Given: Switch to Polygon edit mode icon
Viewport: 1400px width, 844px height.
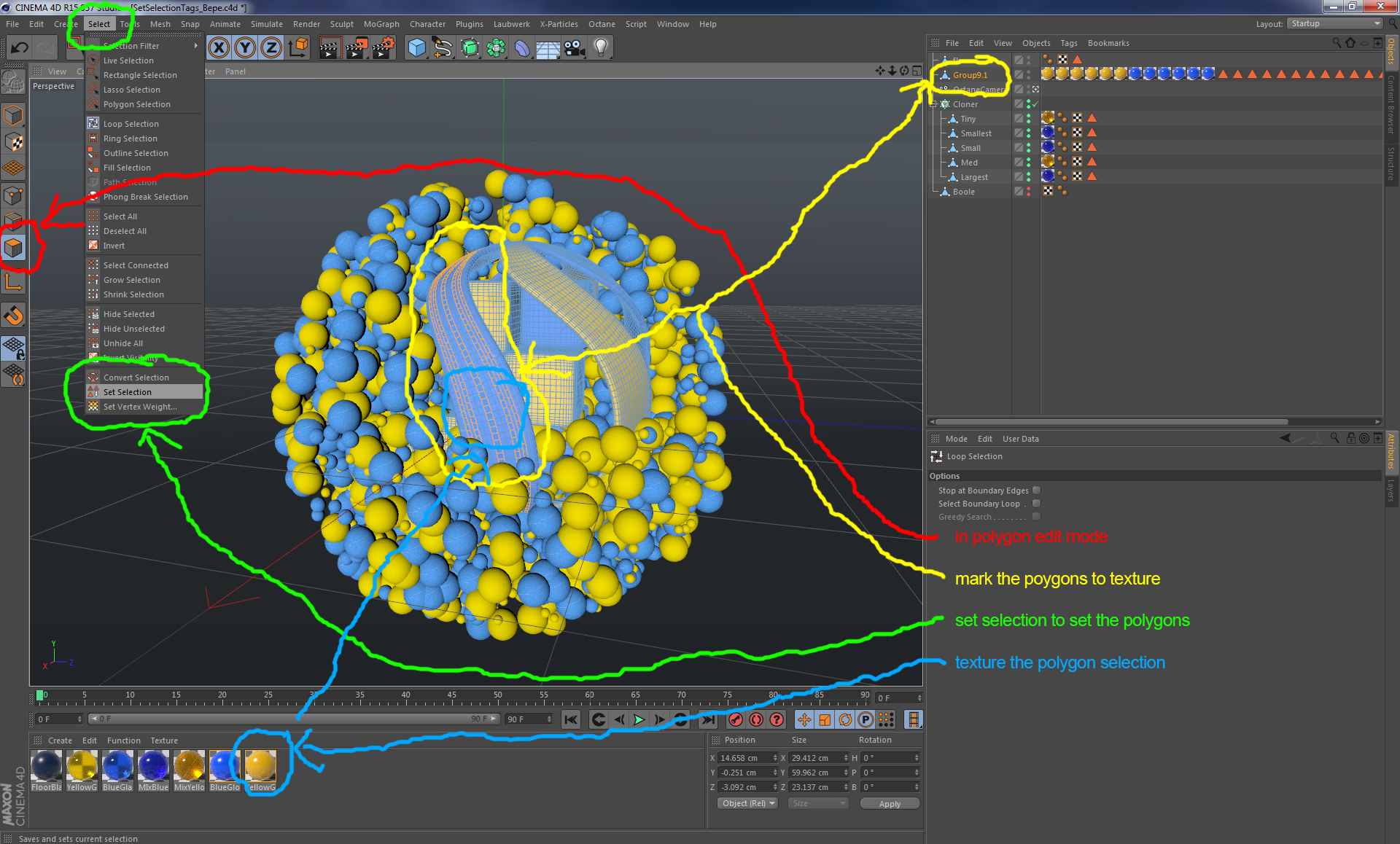Looking at the screenshot, I should tap(14, 248).
